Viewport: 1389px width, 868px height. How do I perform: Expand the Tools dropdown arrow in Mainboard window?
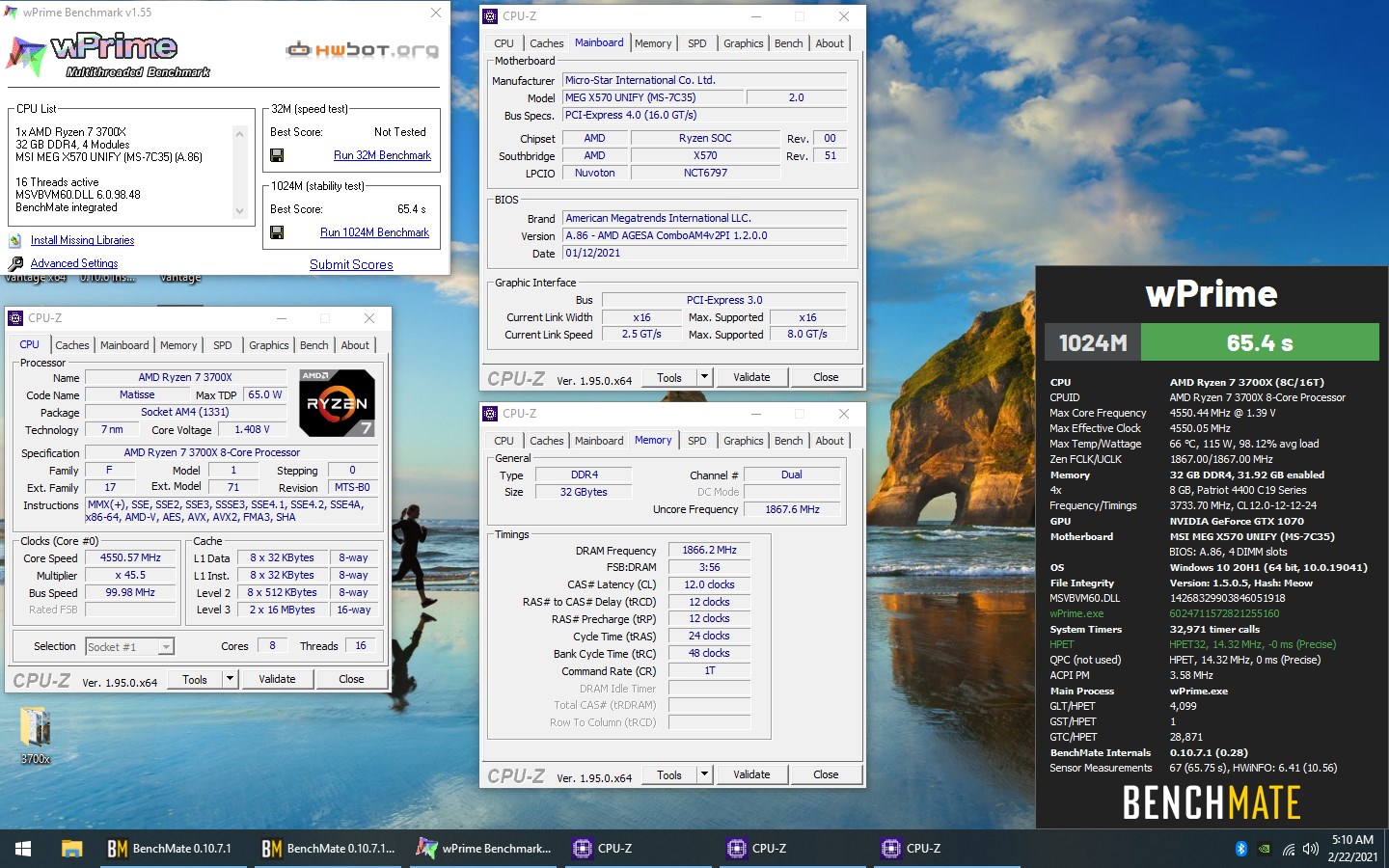(x=704, y=377)
